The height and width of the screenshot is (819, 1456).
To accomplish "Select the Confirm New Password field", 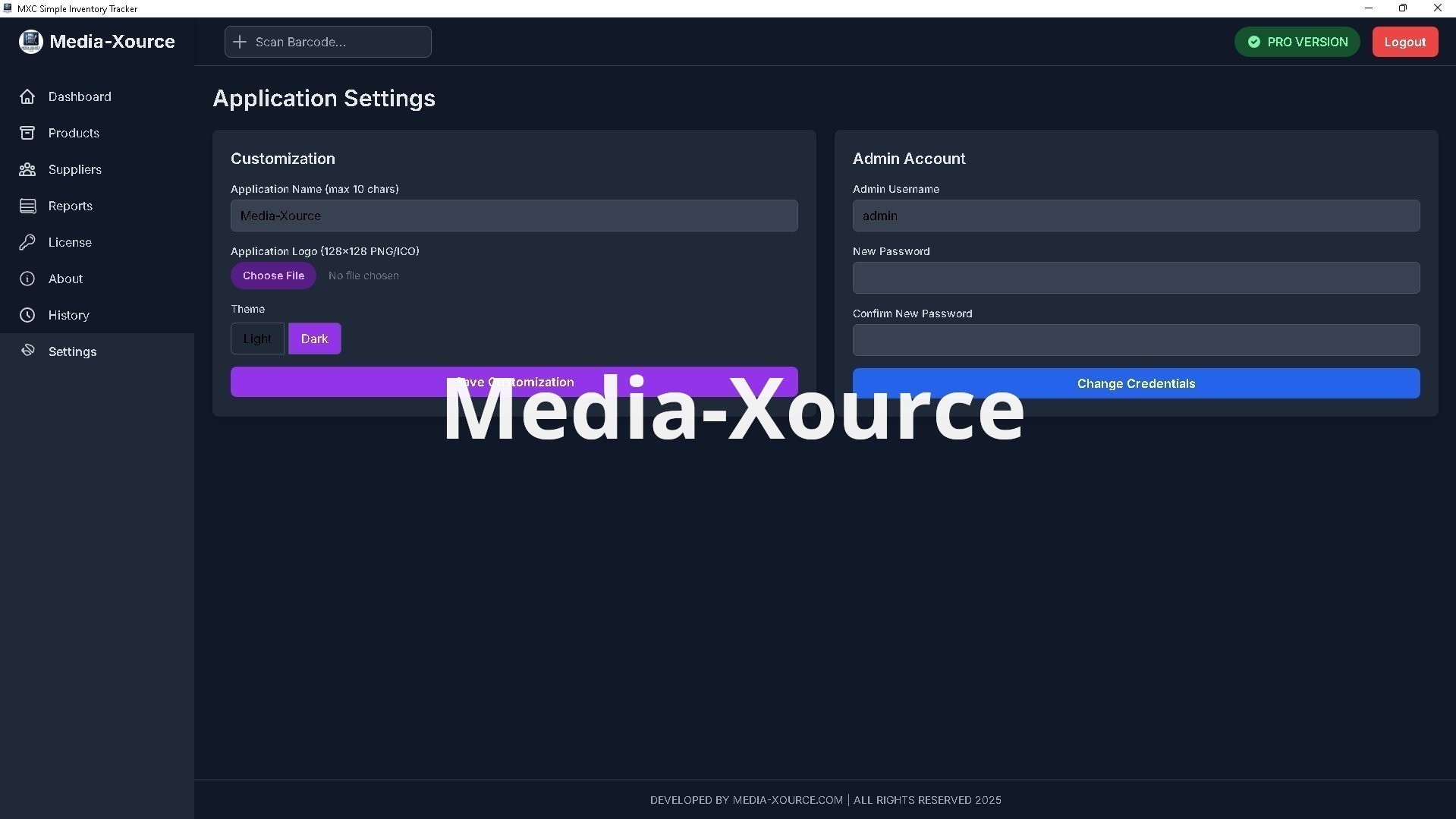I will (1136, 340).
